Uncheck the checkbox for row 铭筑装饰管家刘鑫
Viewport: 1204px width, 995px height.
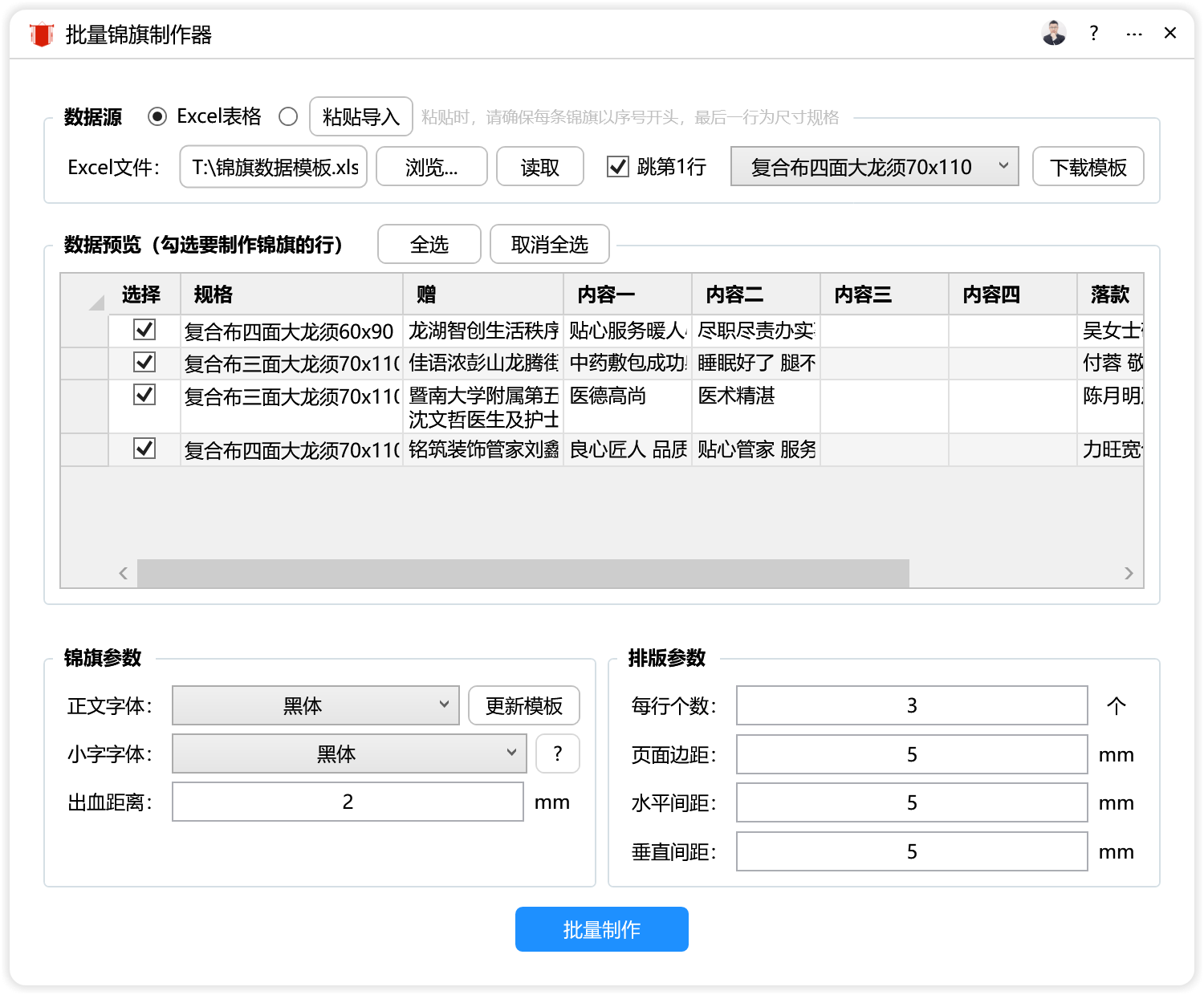[144, 449]
